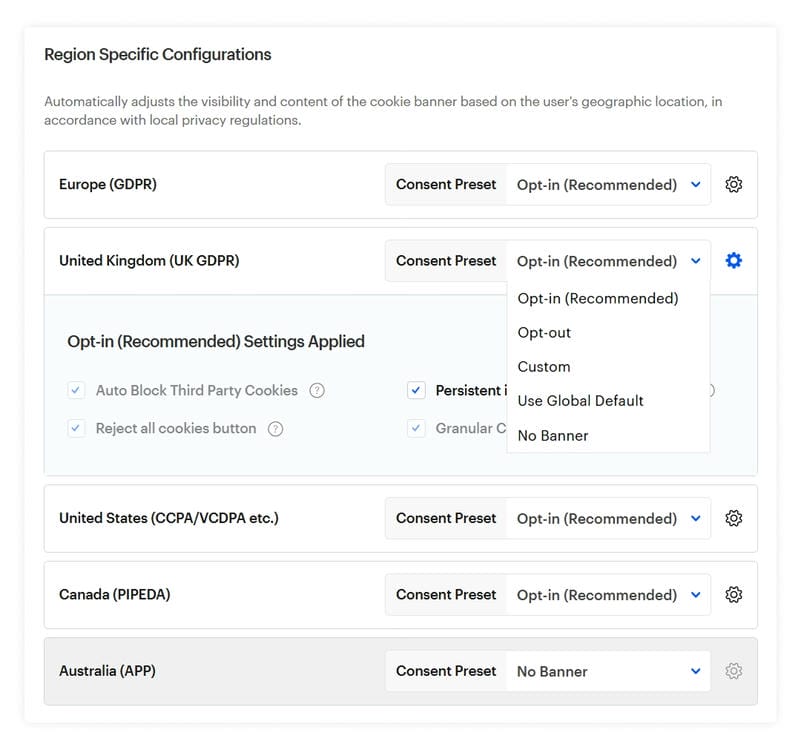Show help for Reject all cookies button
This screenshot has height=750, width=801.
coord(275,429)
